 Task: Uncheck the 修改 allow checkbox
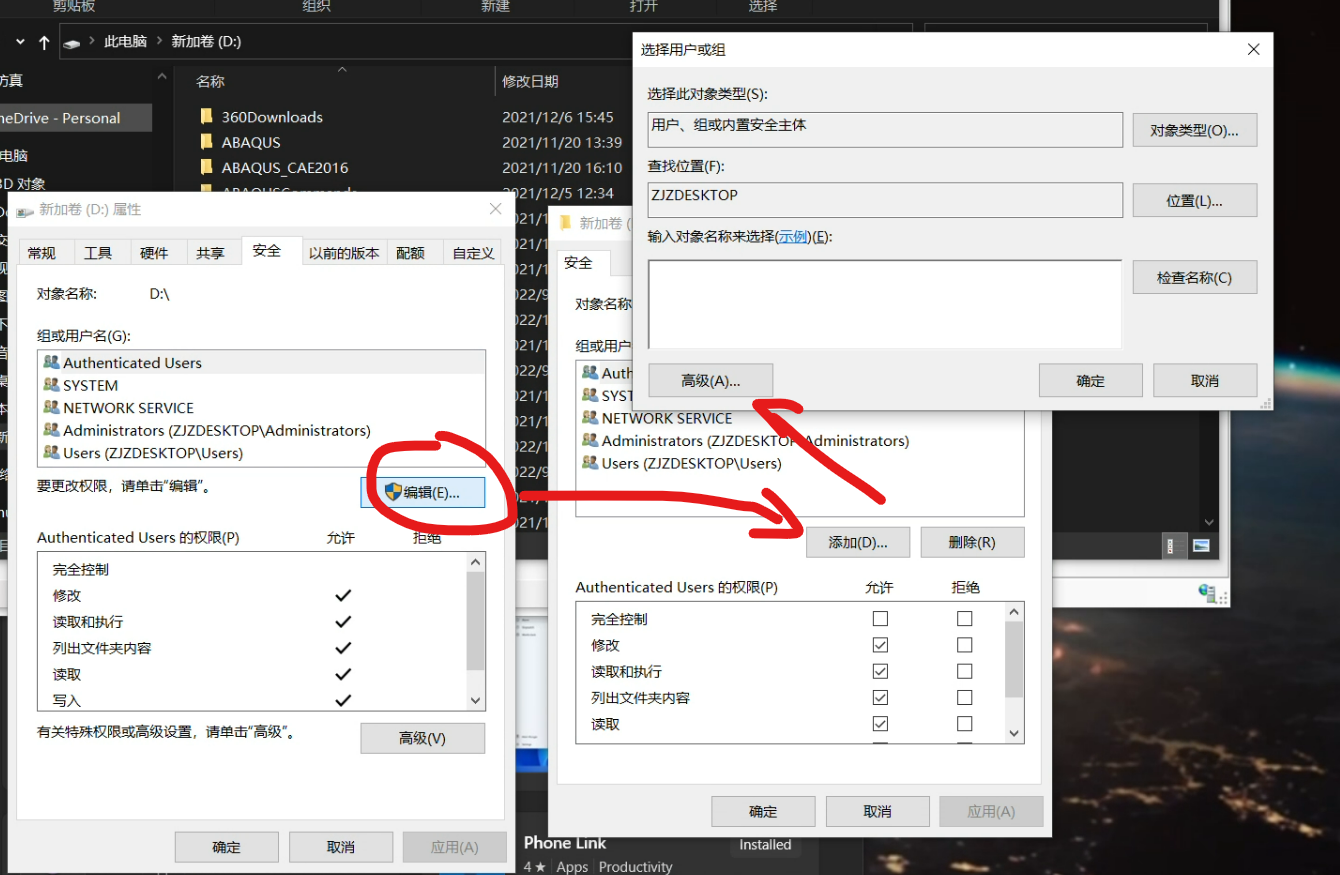(880, 645)
